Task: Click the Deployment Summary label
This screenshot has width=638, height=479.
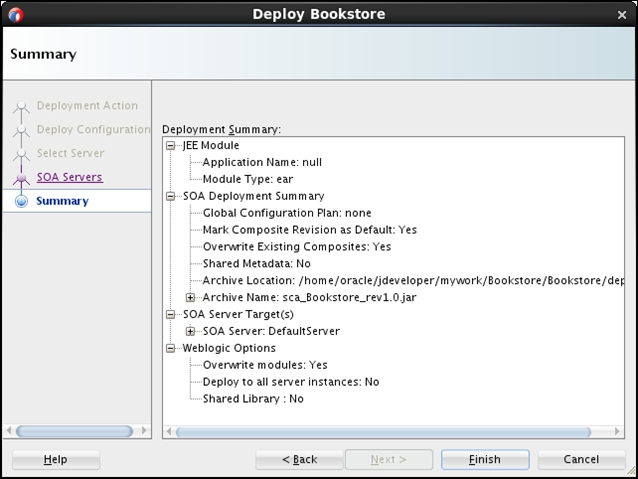Action: pyautogui.click(x=221, y=129)
